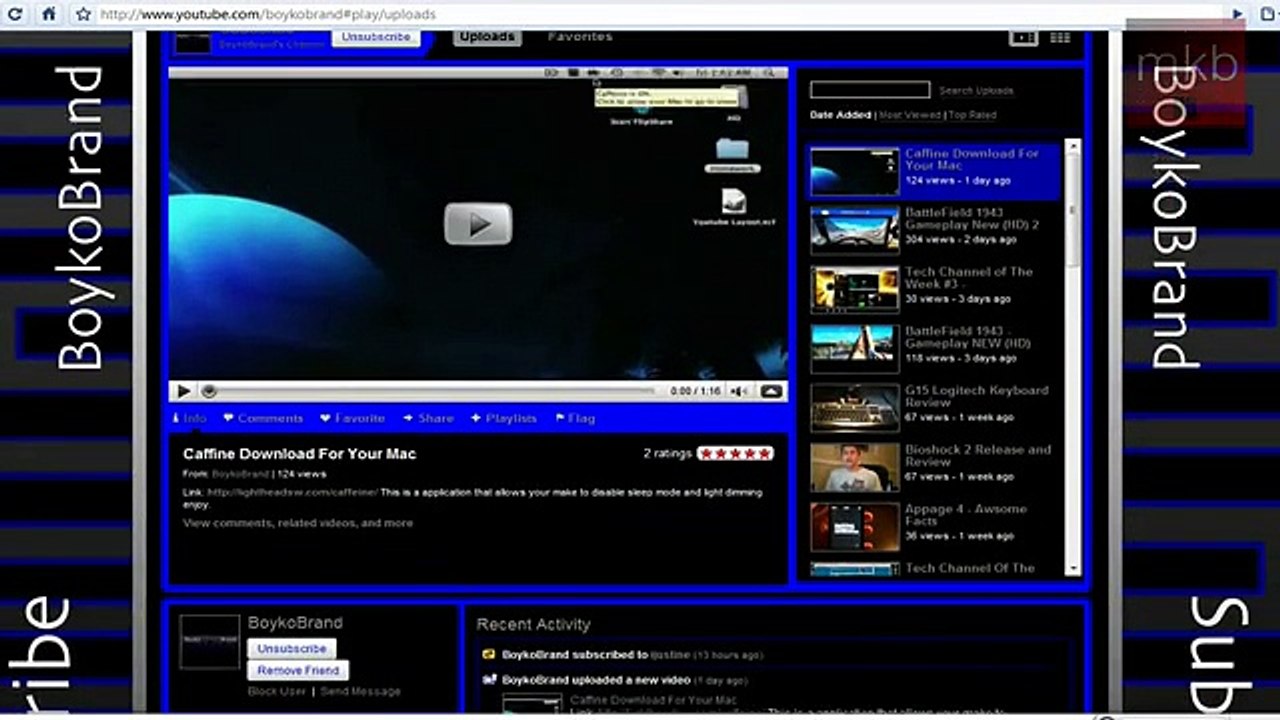Sort uploads by Most Viewed
Image resolution: width=1280 pixels, height=720 pixels.
910,115
